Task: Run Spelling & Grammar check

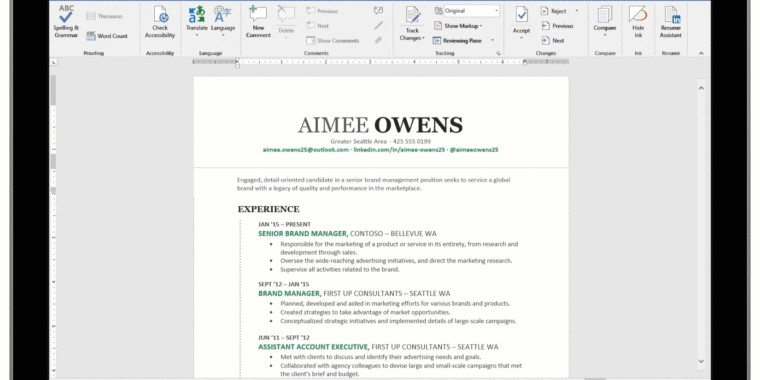Action: coord(66,22)
